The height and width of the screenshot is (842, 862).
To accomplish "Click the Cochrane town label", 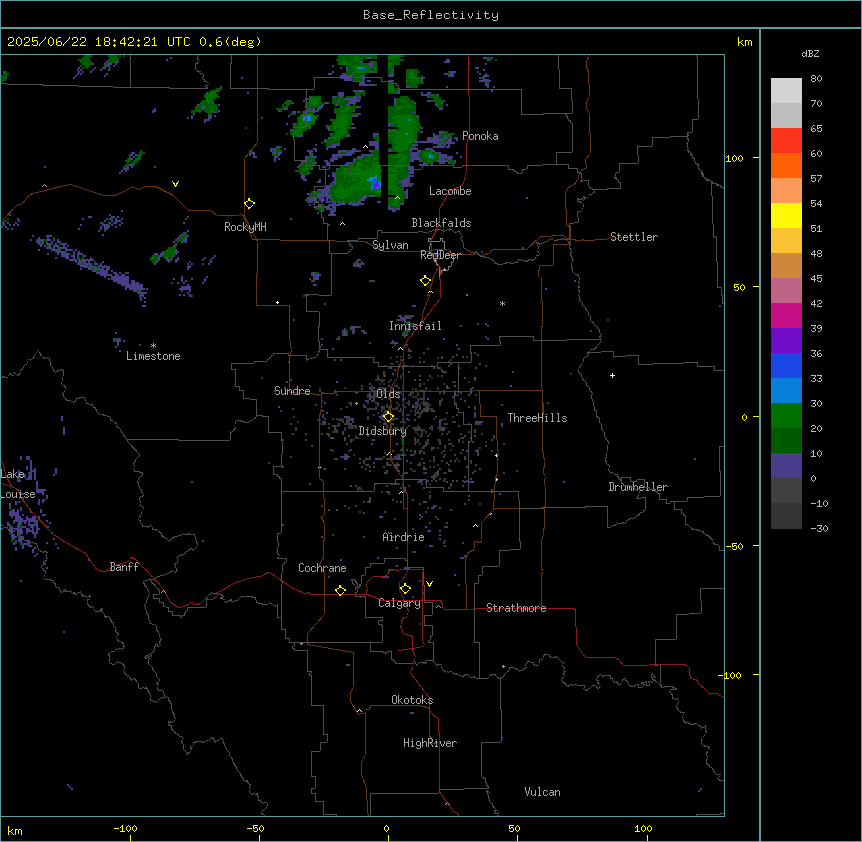I will (322, 568).
